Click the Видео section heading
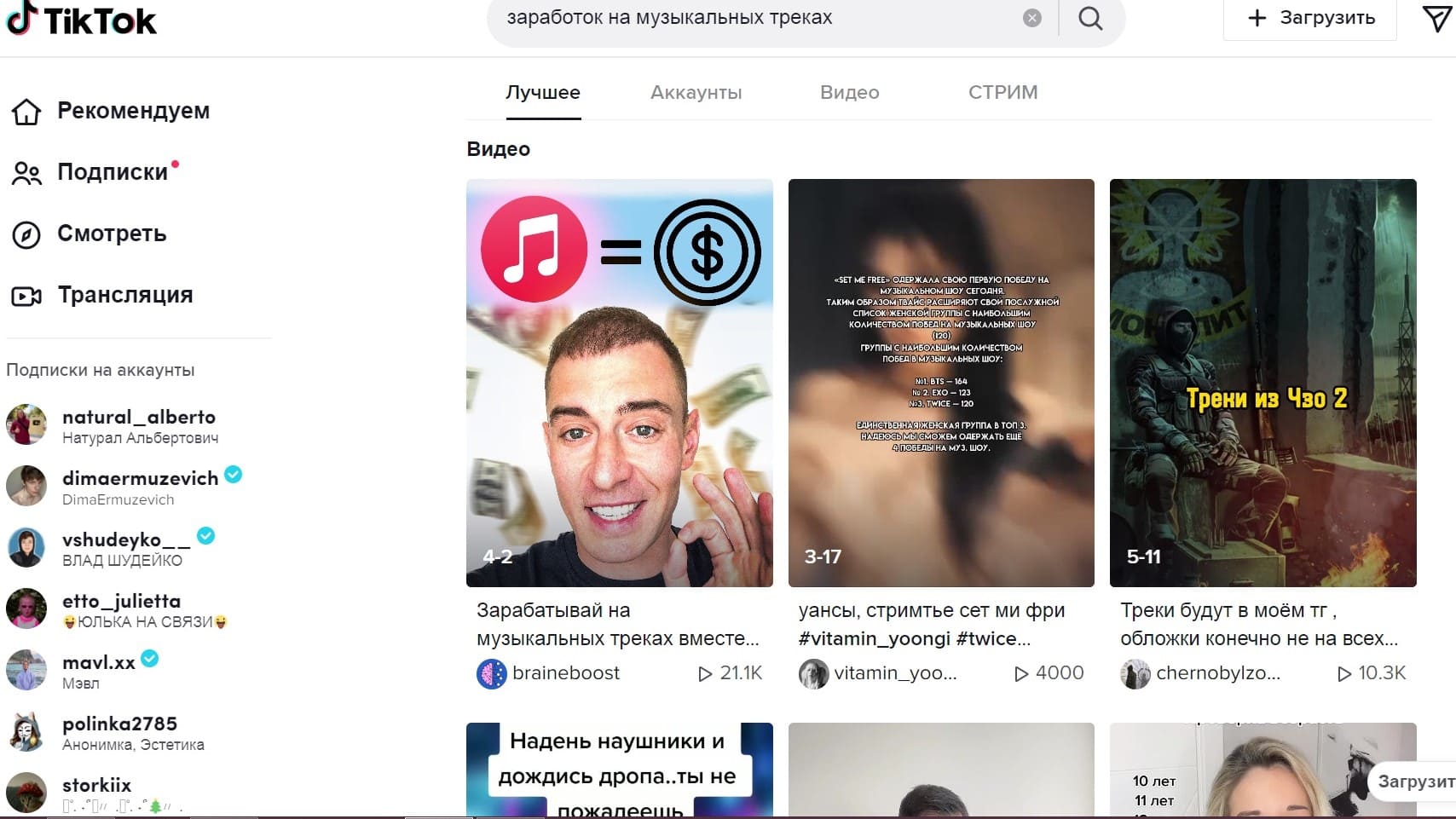 tap(499, 149)
